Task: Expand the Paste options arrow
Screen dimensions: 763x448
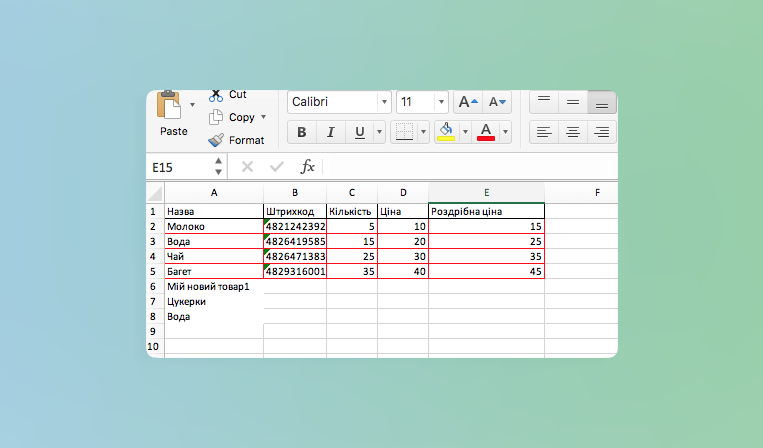Action: (192, 103)
